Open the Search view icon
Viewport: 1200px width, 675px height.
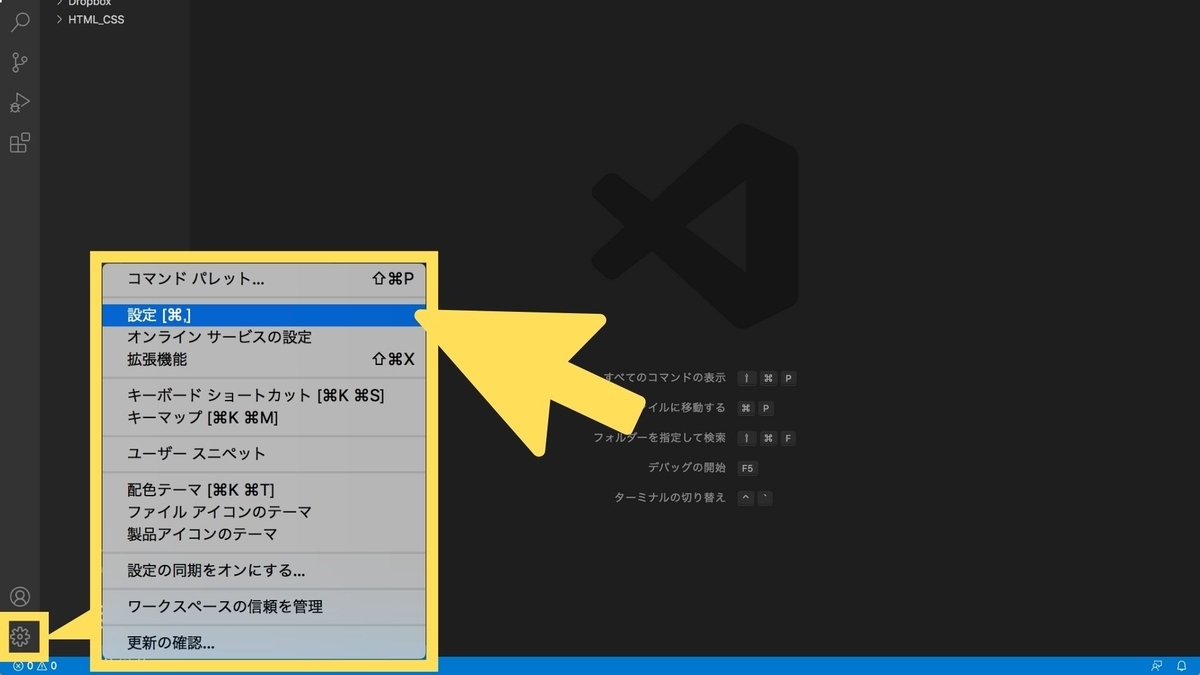19,22
